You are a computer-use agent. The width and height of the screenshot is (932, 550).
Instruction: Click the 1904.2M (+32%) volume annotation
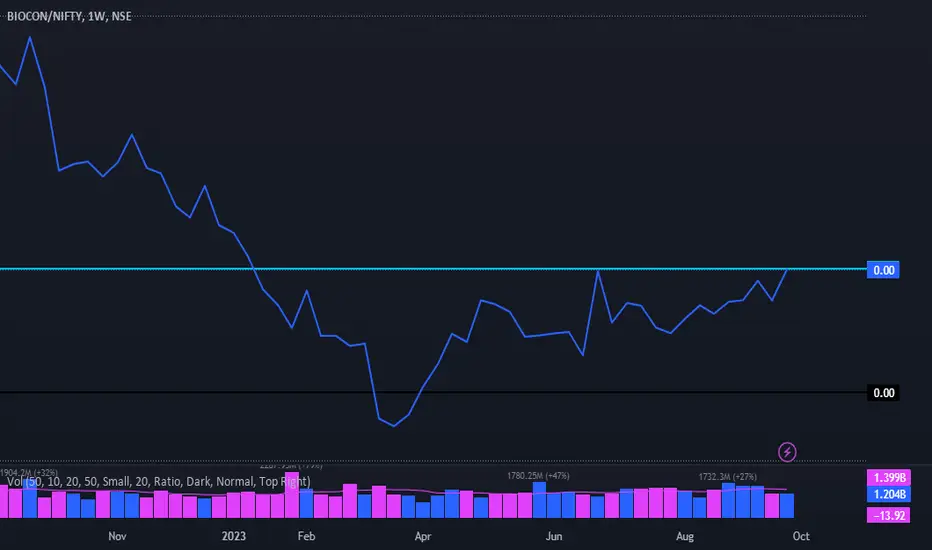click(x=29, y=473)
